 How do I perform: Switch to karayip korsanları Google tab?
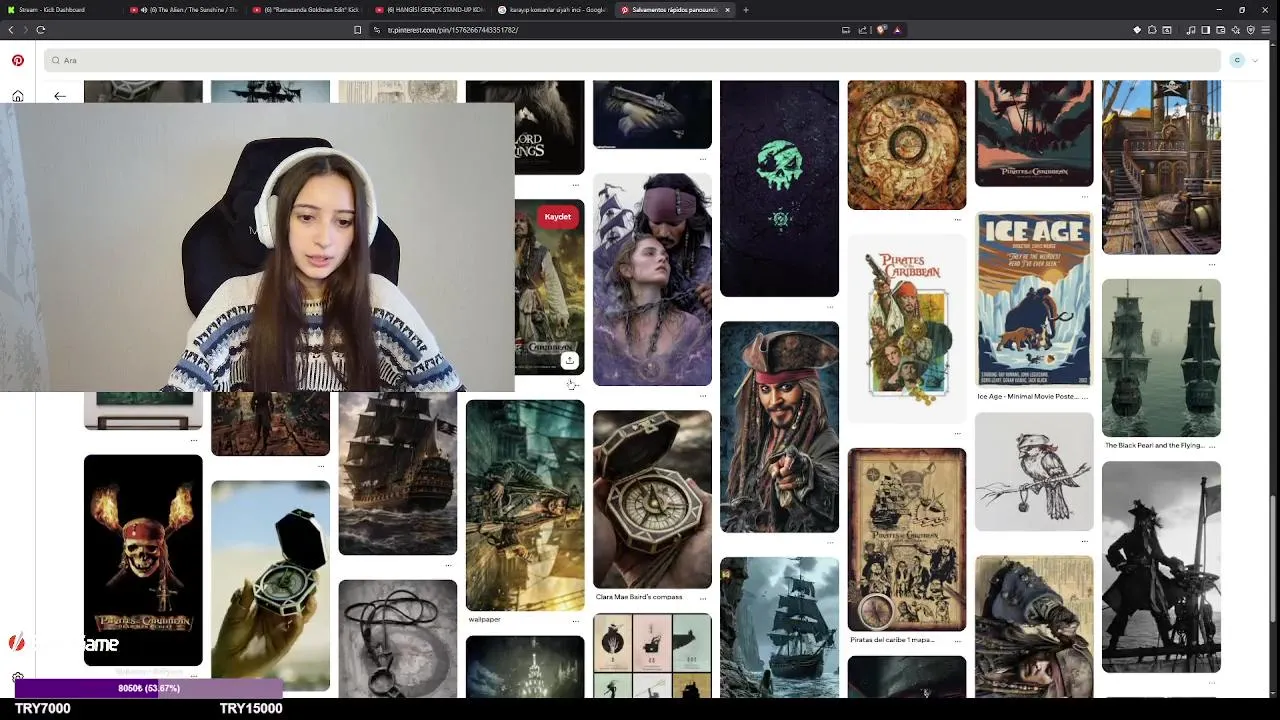pos(550,10)
